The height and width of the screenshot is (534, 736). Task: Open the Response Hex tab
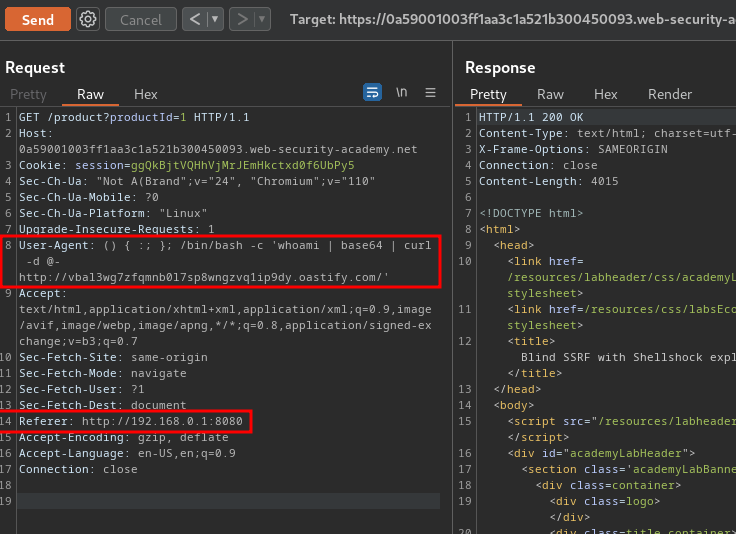[x=606, y=94]
